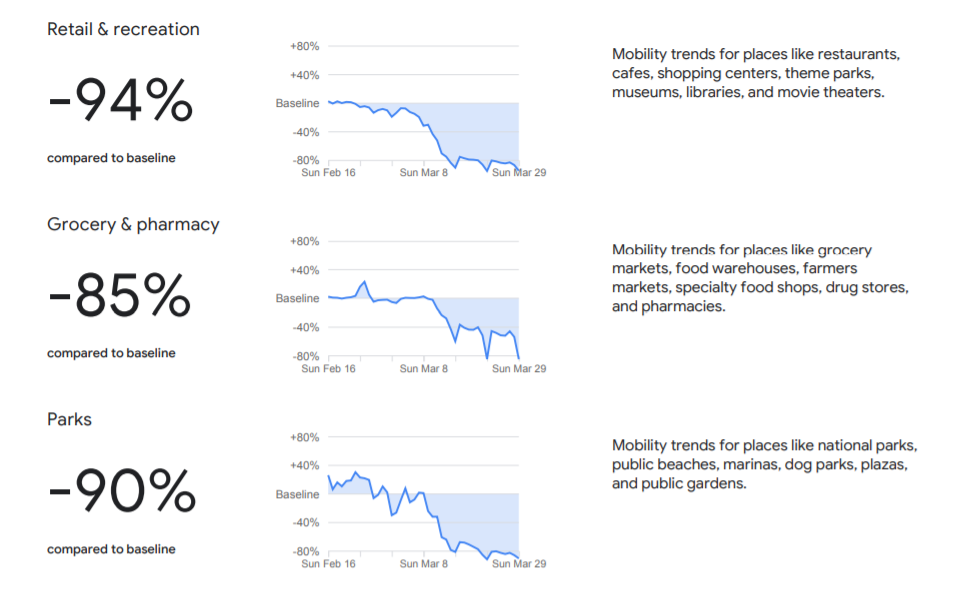Click the -90% parks figure

point(122,491)
